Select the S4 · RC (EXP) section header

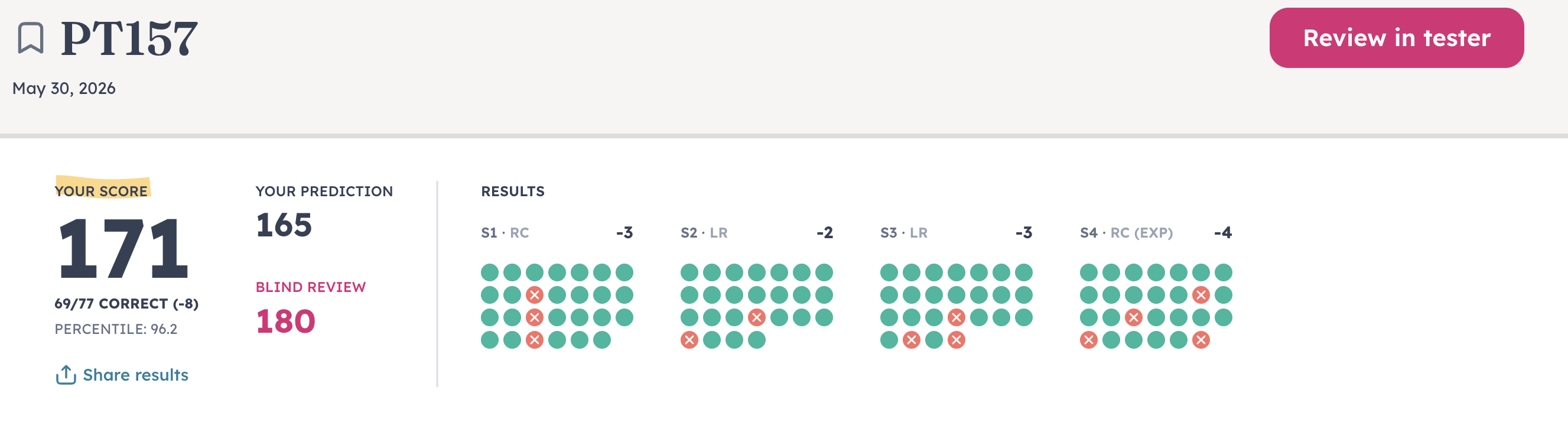pos(1126,233)
